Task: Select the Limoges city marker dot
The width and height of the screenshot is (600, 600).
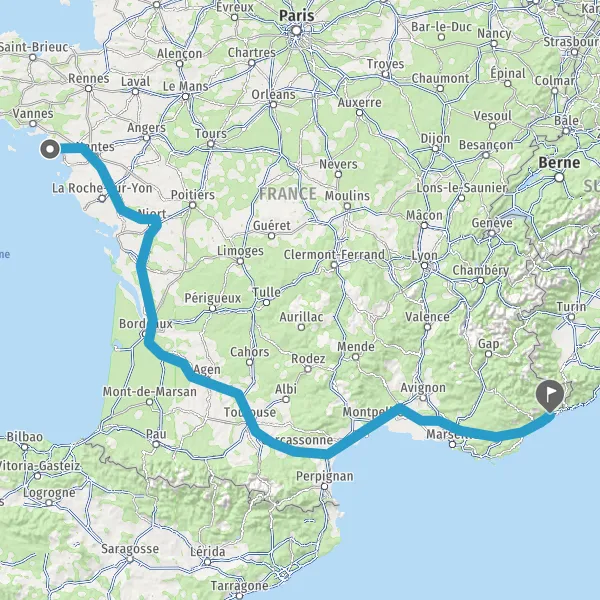Action: tap(240, 261)
